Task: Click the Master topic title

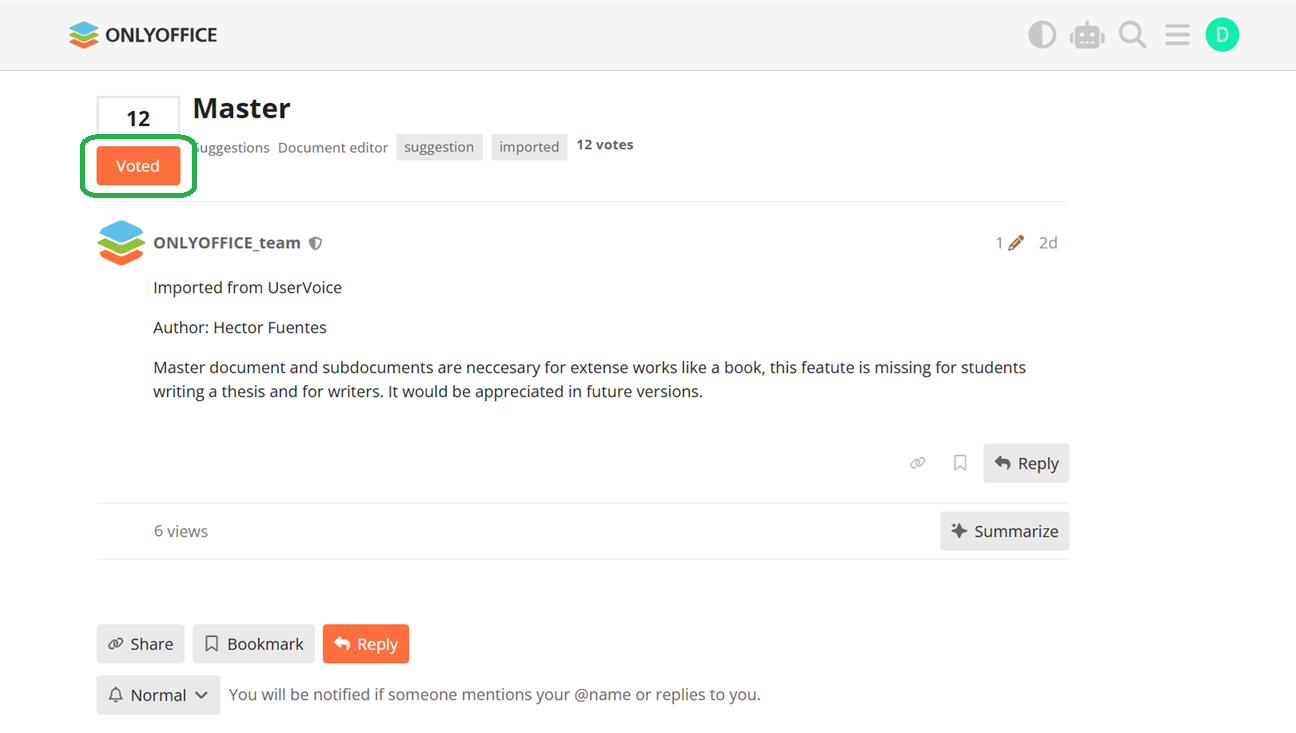Action: 242,108
